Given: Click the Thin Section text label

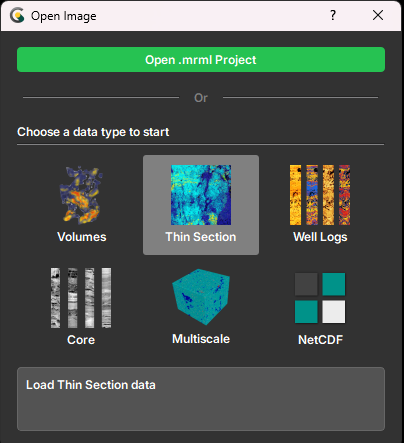Looking at the screenshot, I should (x=201, y=237).
